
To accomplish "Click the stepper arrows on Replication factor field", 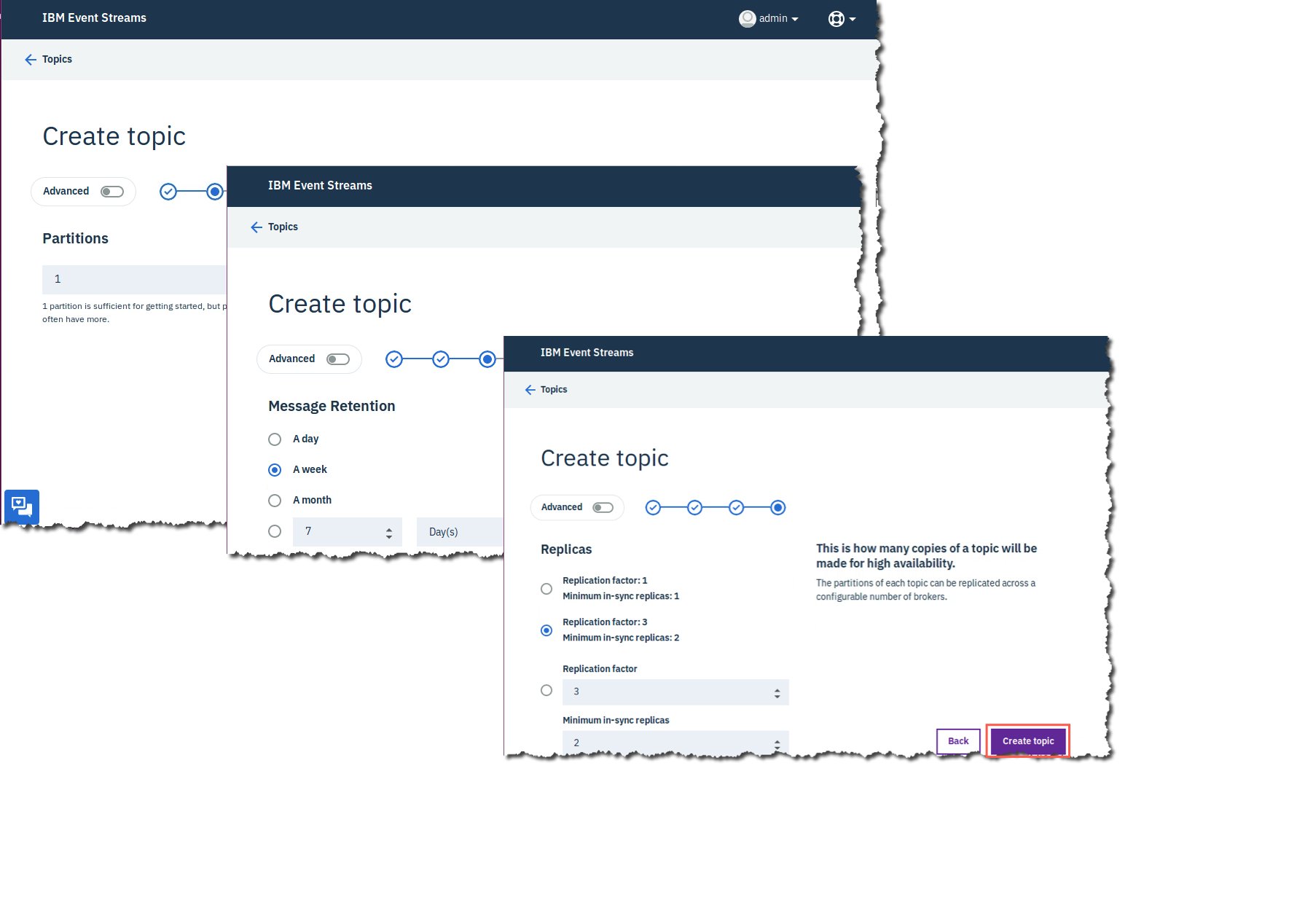I will click(x=777, y=694).
